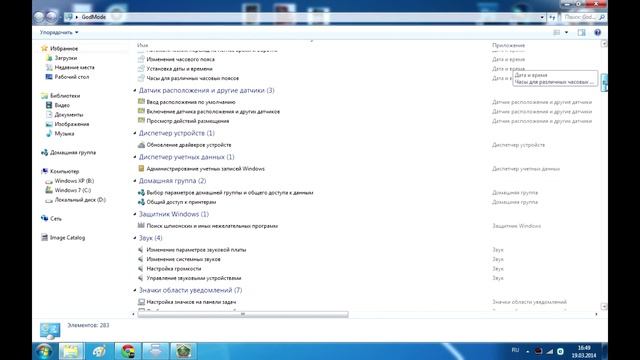Screen dimensions: 640x360
Task: Collapse the Защитник Windows group
Action: click(135, 214)
